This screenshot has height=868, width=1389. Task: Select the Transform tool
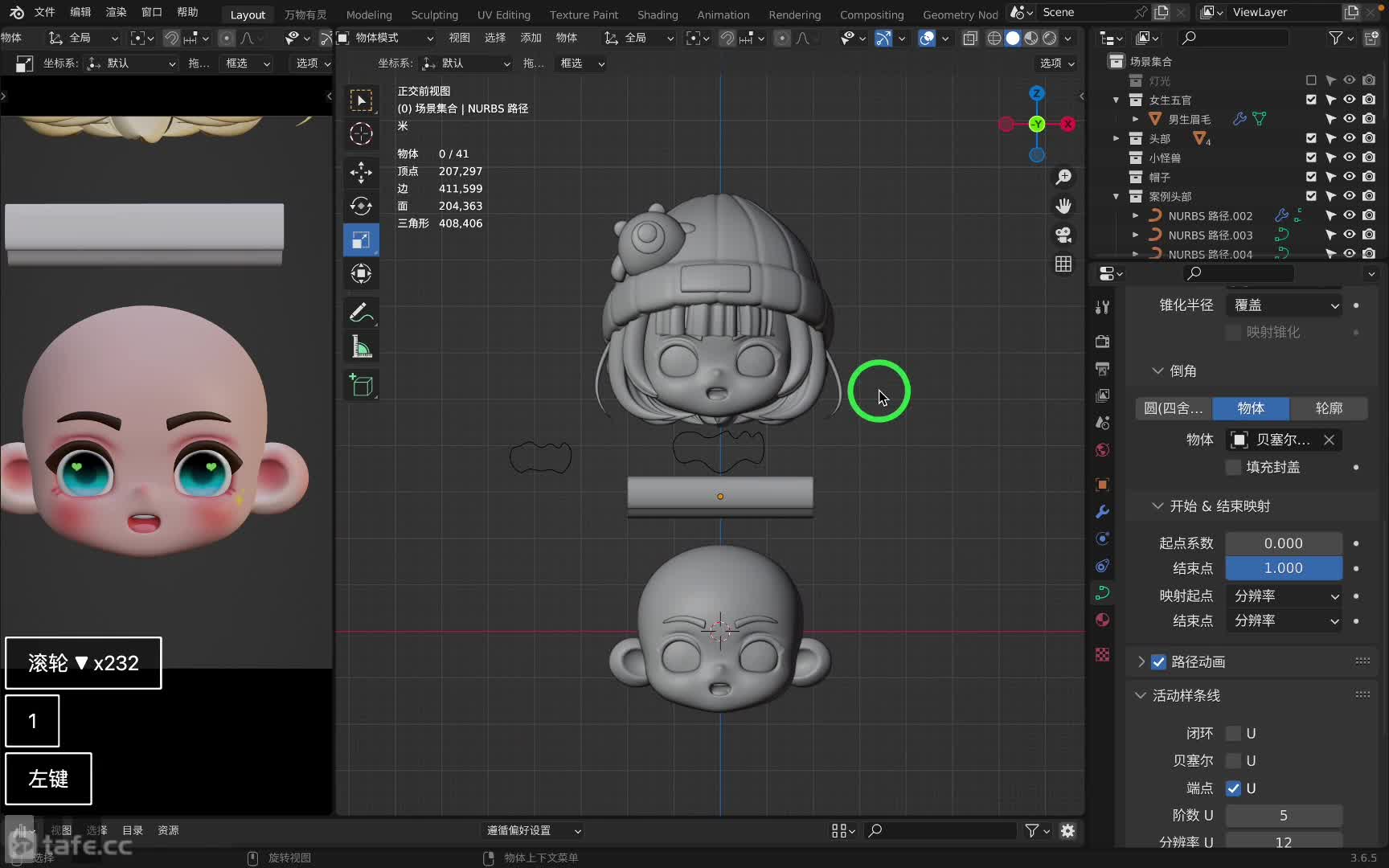pos(361,273)
